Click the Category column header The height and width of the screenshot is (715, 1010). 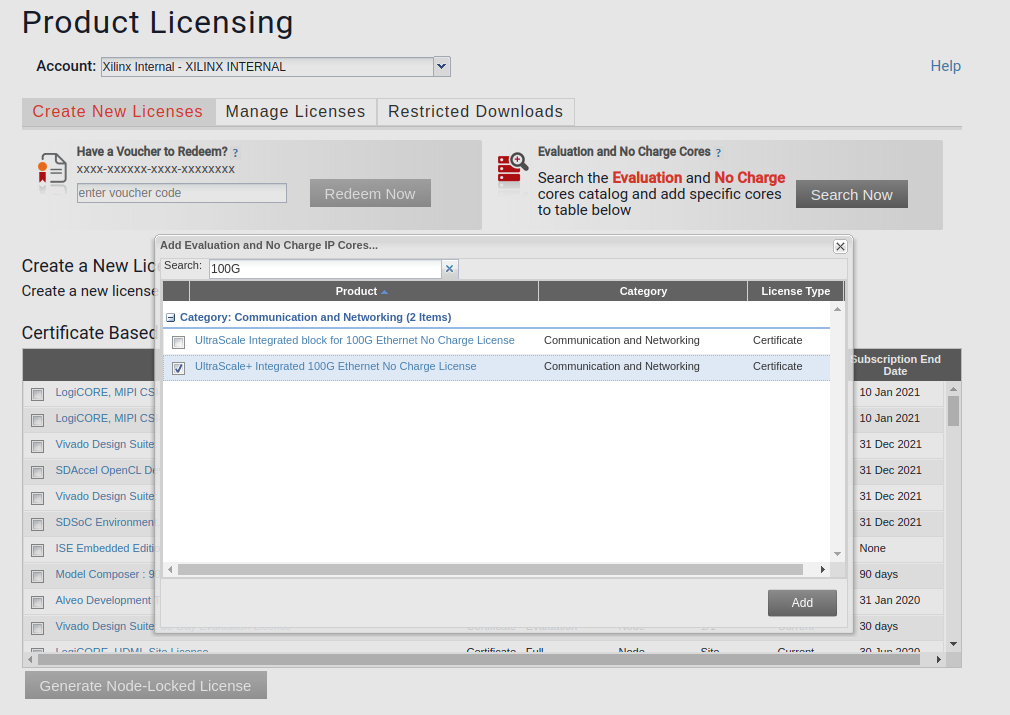point(643,291)
